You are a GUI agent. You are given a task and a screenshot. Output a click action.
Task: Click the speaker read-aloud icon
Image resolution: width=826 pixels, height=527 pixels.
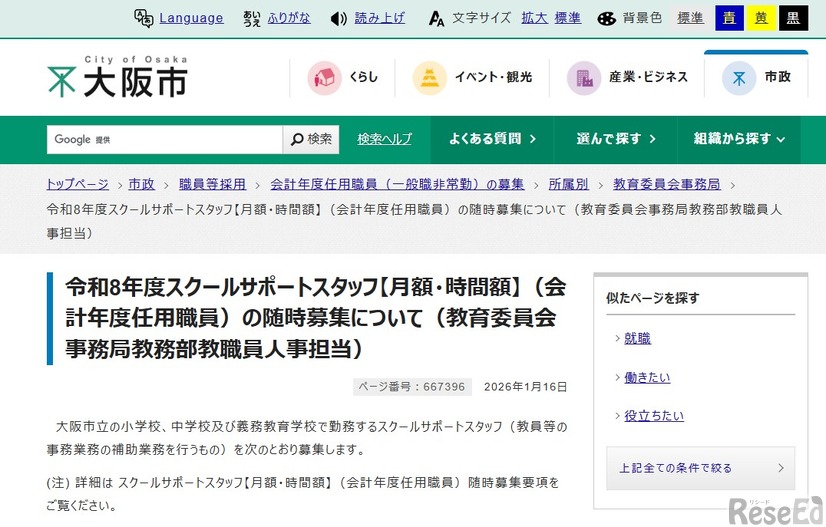(338, 19)
